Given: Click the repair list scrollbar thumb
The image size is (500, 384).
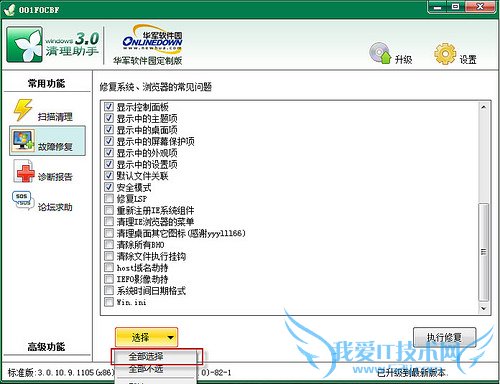Looking at the screenshot, I should 483,252.
